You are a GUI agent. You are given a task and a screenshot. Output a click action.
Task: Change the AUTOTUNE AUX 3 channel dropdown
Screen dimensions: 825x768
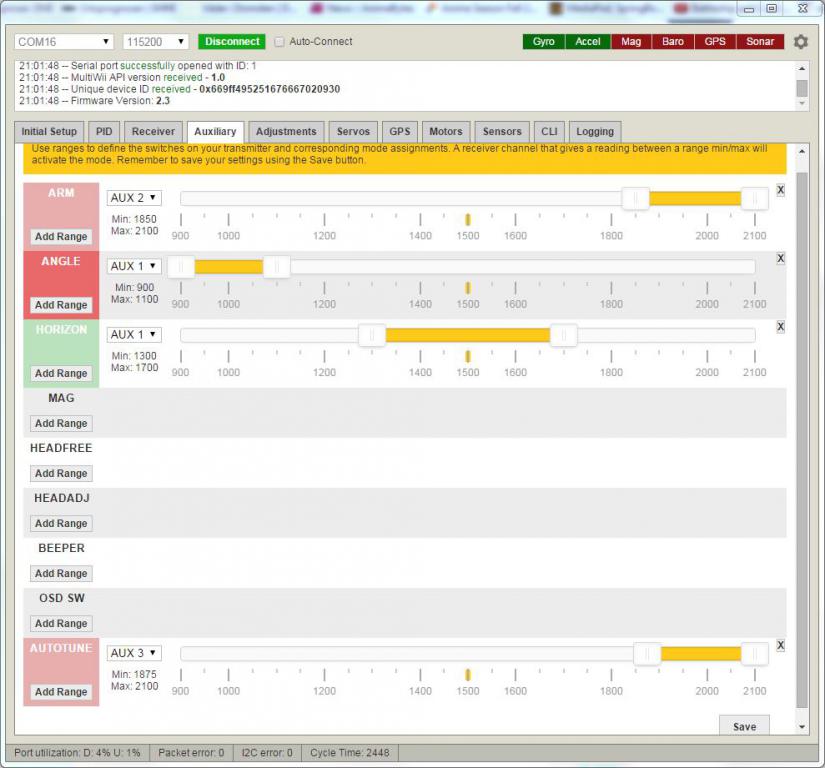pyautogui.click(x=134, y=653)
